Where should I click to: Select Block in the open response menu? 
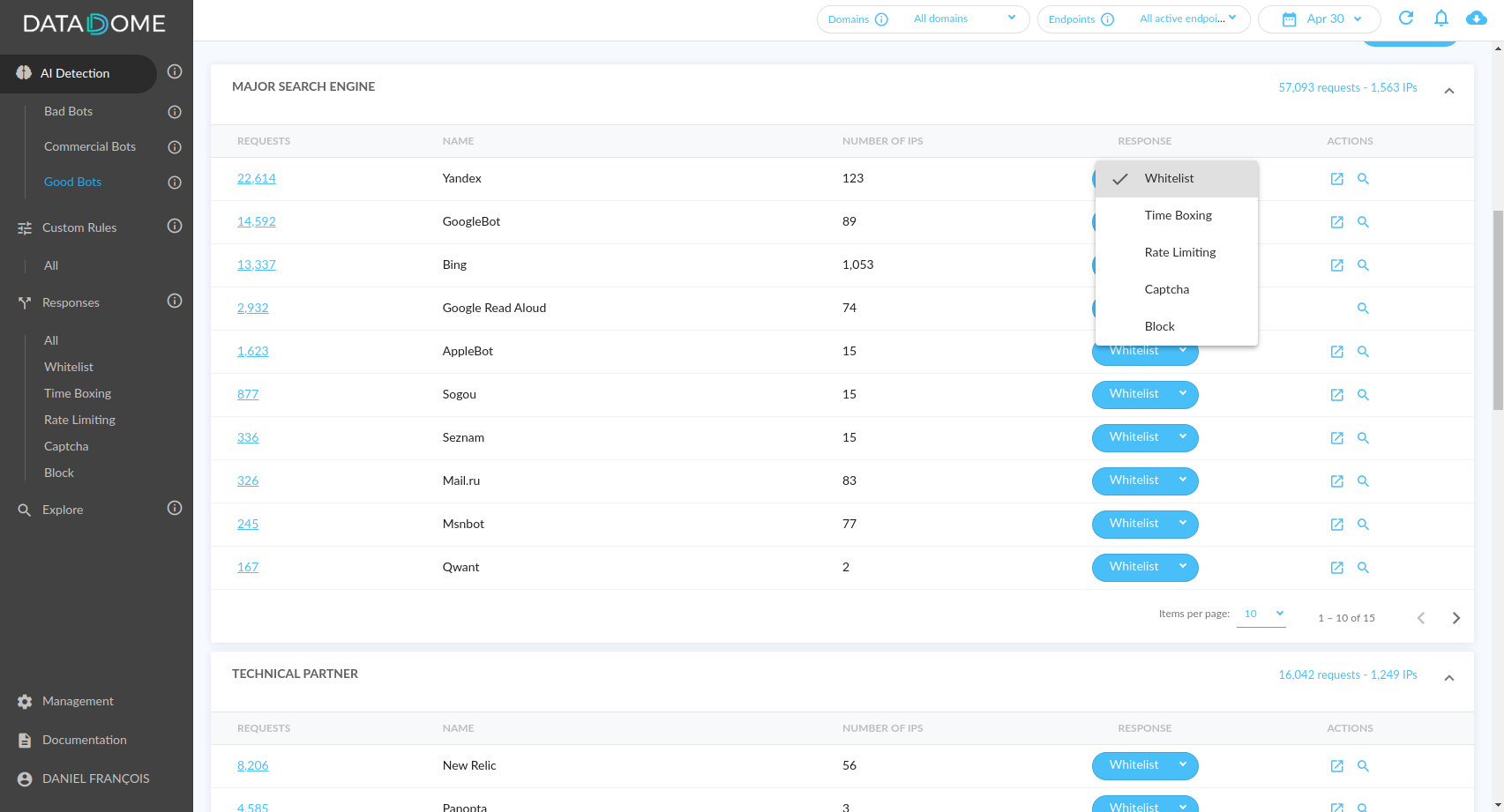(x=1177, y=327)
